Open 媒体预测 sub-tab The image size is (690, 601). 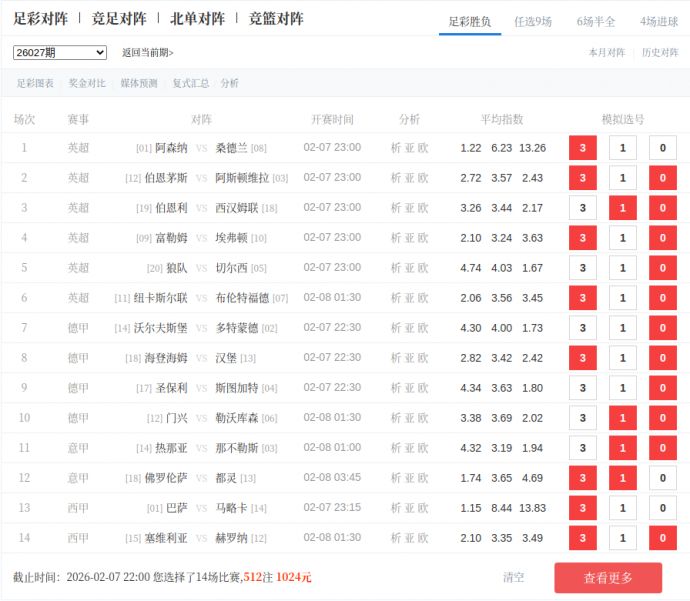click(139, 83)
